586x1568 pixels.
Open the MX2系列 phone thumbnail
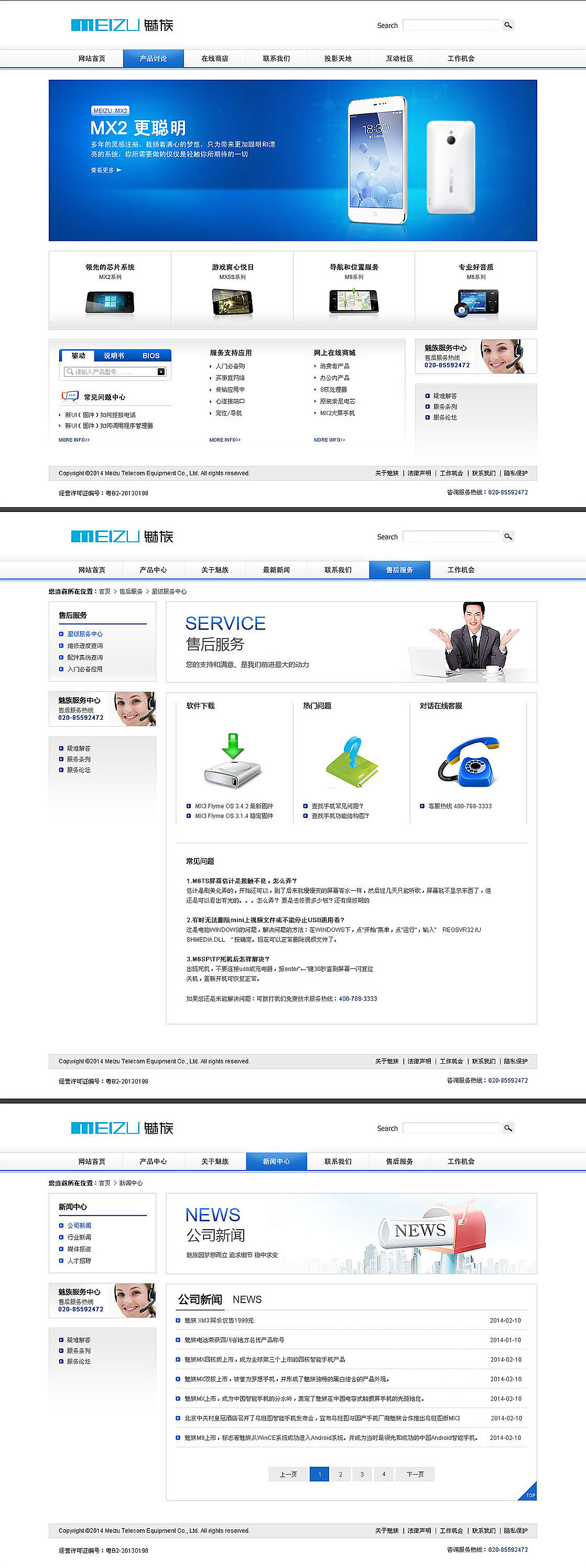[x=110, y=302]
